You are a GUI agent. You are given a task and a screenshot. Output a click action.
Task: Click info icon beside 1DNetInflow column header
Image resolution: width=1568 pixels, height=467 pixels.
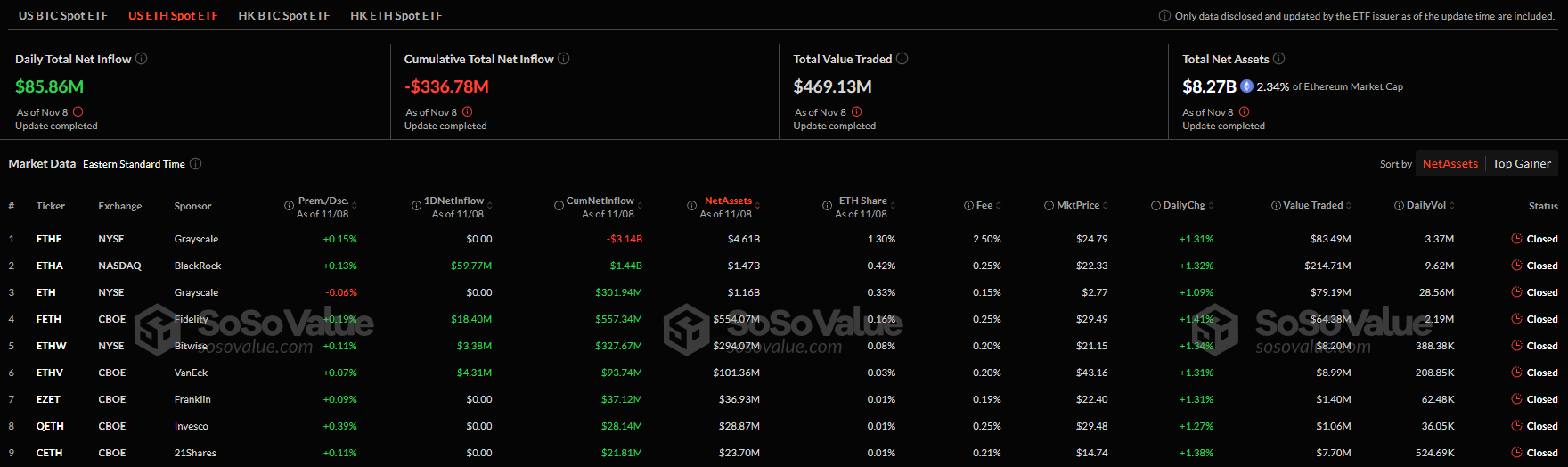pos(416,206)
